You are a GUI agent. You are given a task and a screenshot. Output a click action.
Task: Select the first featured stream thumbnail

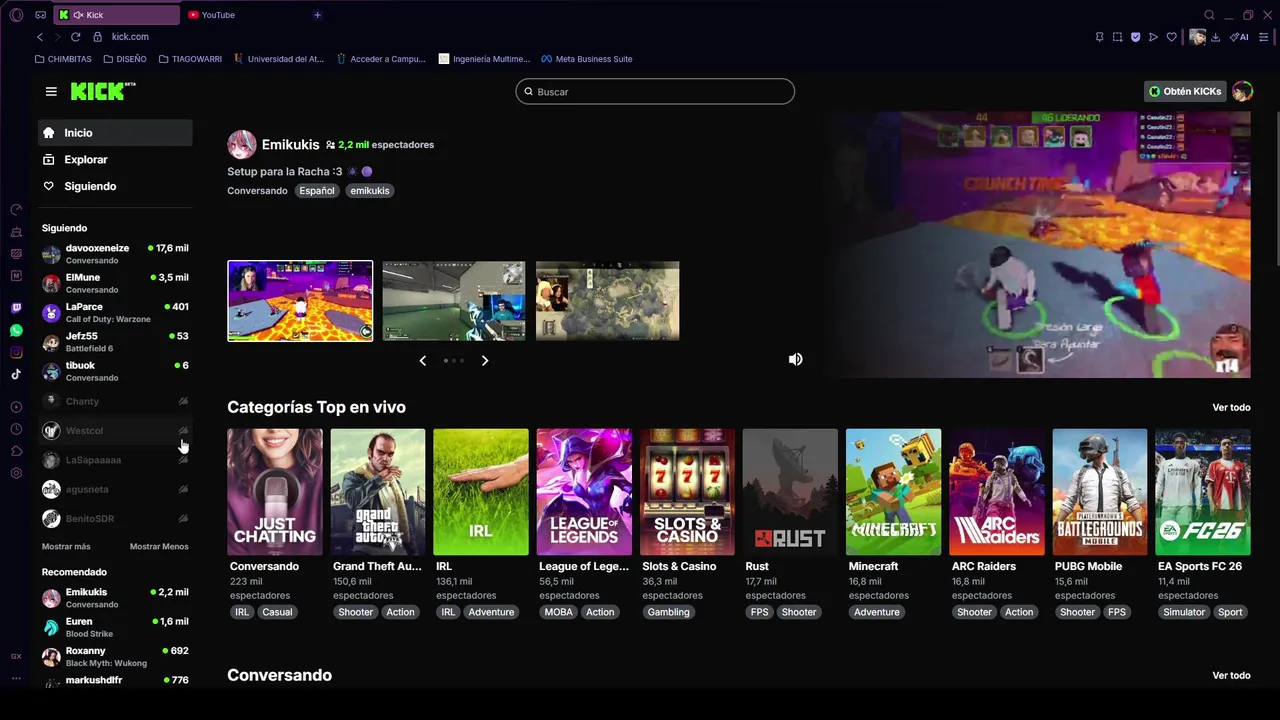coord(300,301)
